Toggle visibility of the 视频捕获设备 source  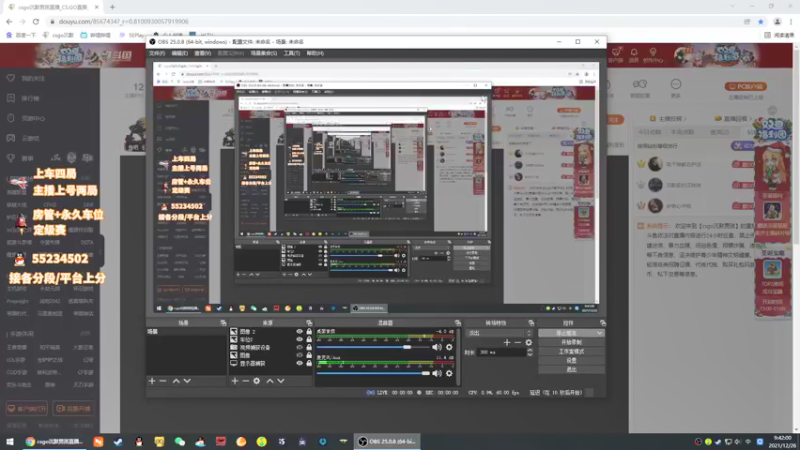(299, 347)
